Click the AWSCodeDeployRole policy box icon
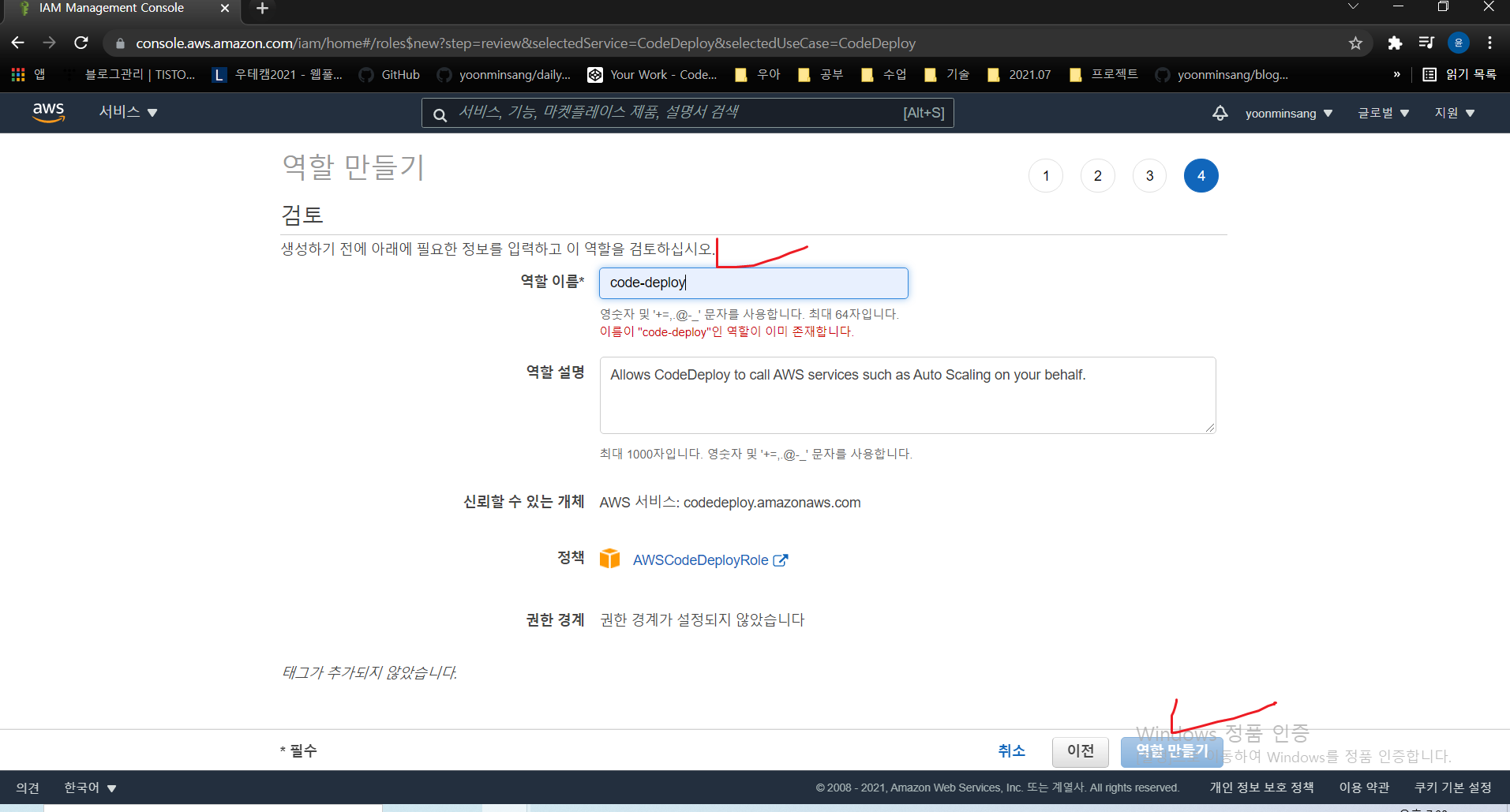1510x812 pixels. pyautogui.click(x=609, y=559)
